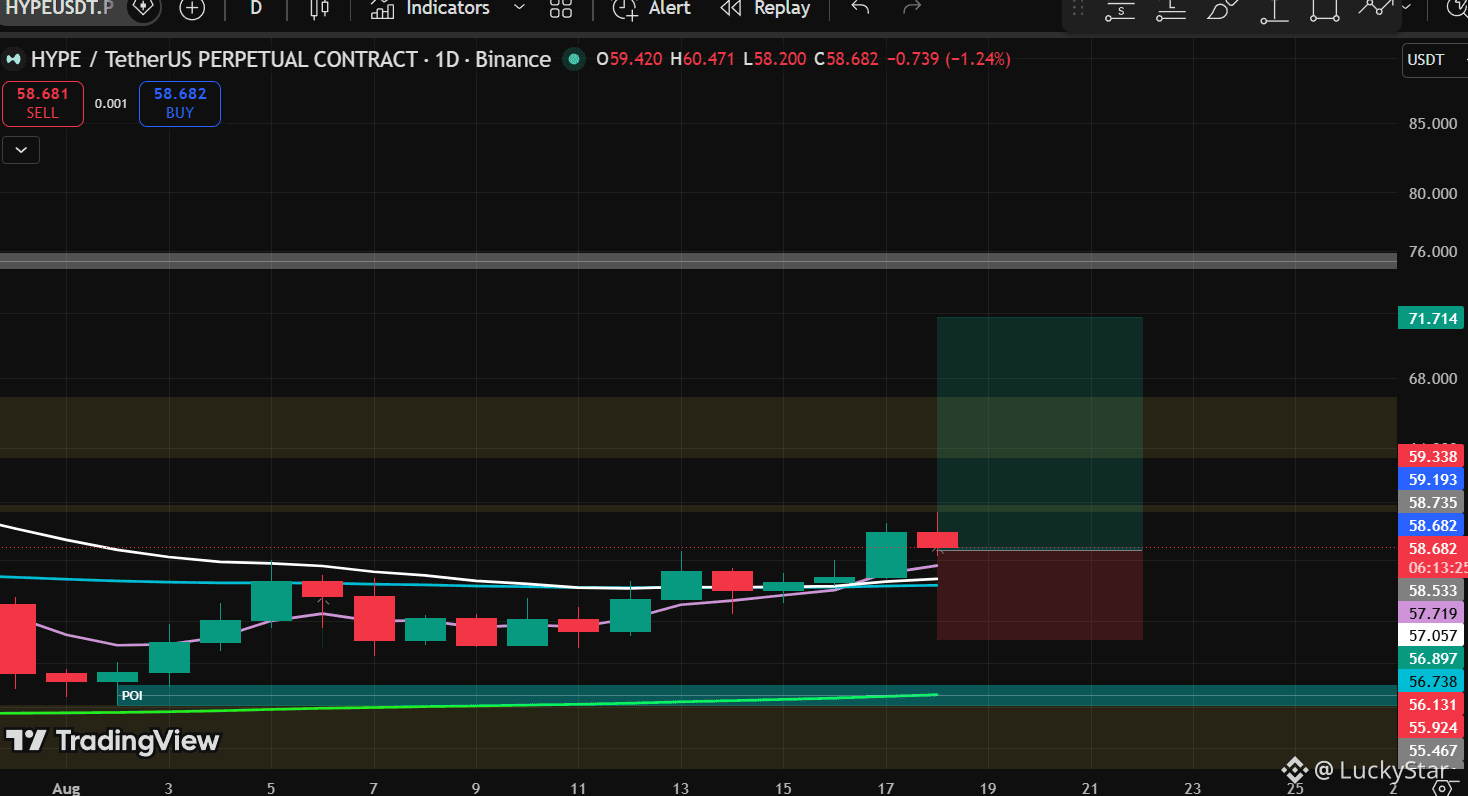Grab the drawing favorites toolbar drag handle
Viewport: 1468px width, 796px height.
coord(1078,9)
